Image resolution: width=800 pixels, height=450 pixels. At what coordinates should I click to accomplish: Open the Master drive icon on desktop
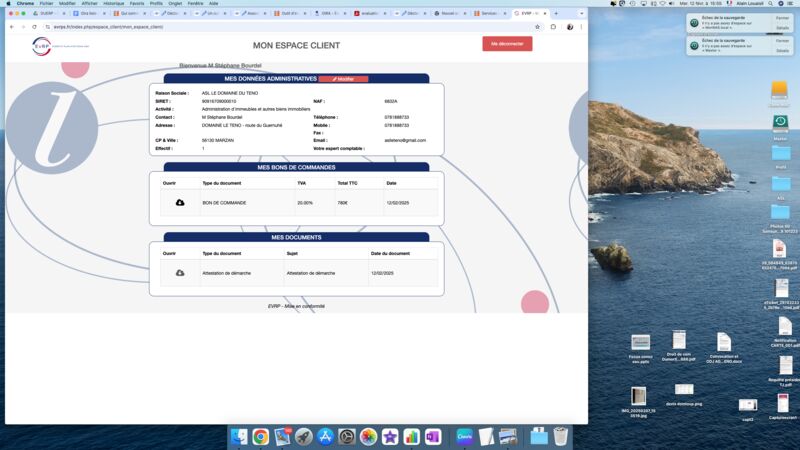click(780, 124)
